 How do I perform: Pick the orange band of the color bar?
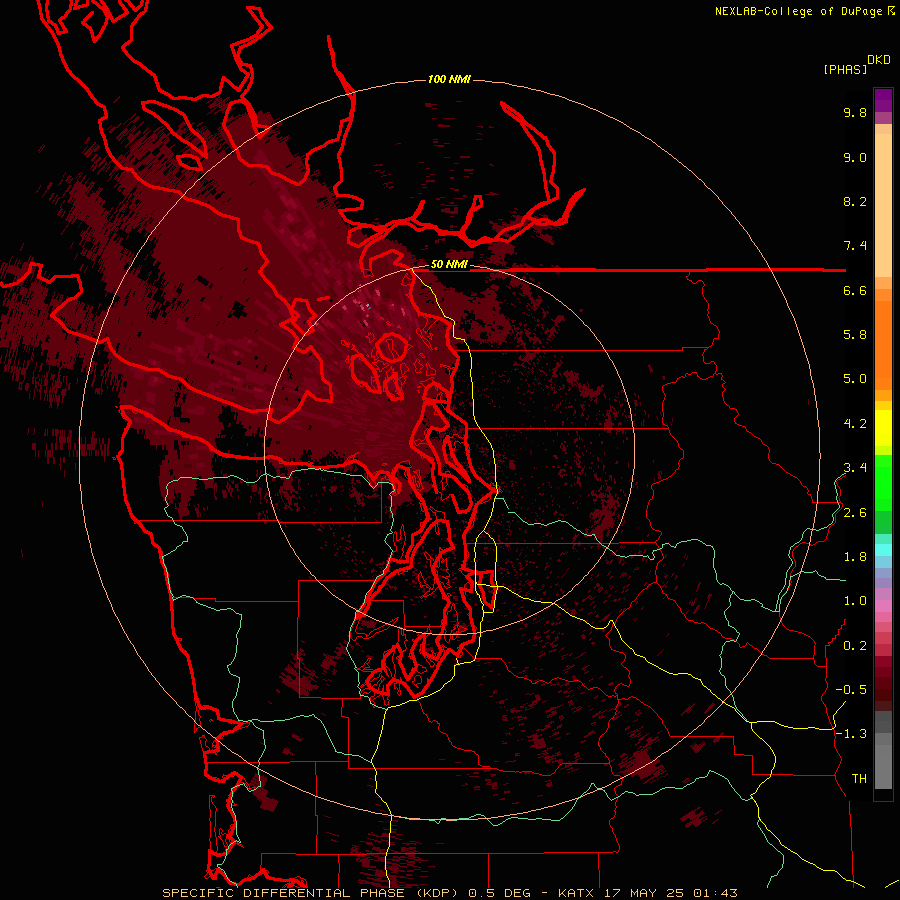[883, 344]
